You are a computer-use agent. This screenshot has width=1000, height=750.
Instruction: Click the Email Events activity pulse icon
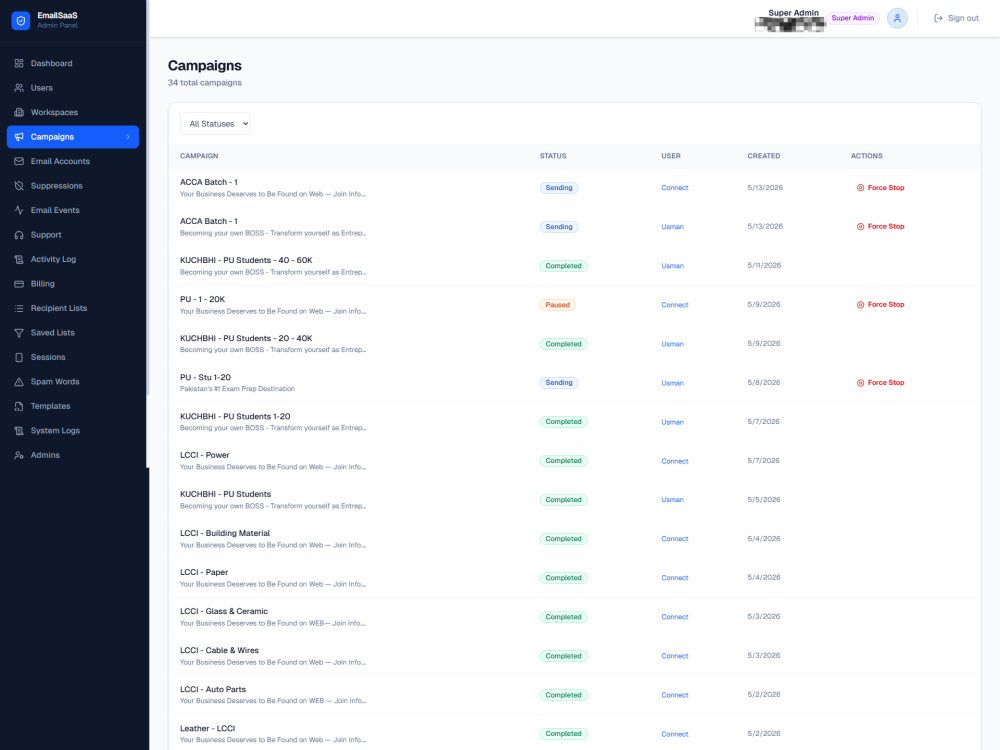[x=19, y=210]
